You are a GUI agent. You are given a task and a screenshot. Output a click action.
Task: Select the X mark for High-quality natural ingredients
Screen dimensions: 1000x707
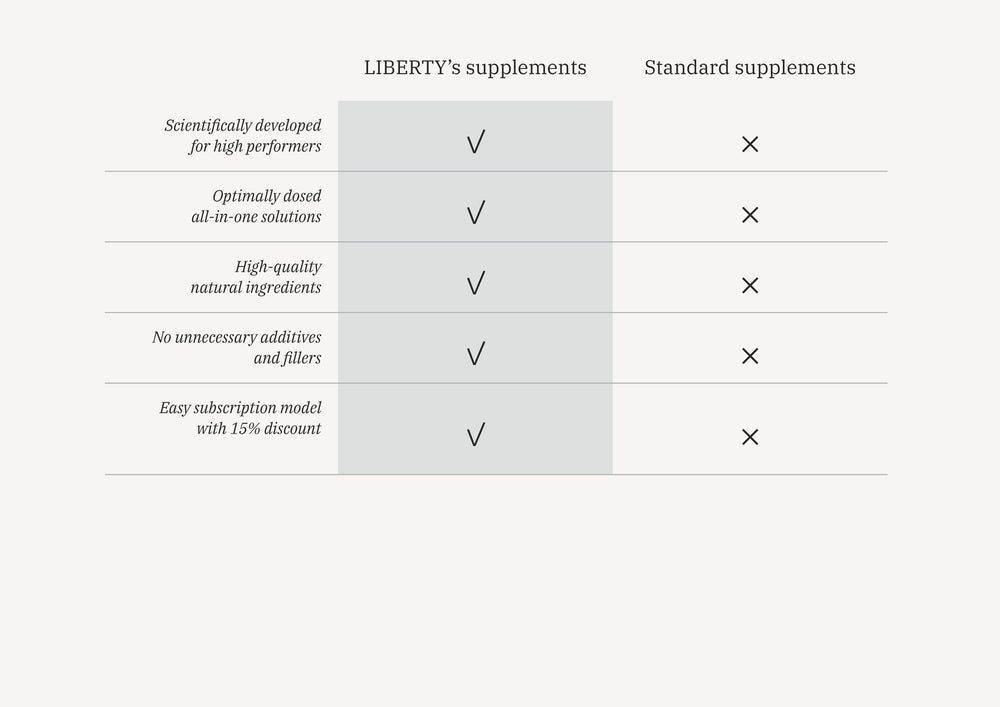point(750,285)
